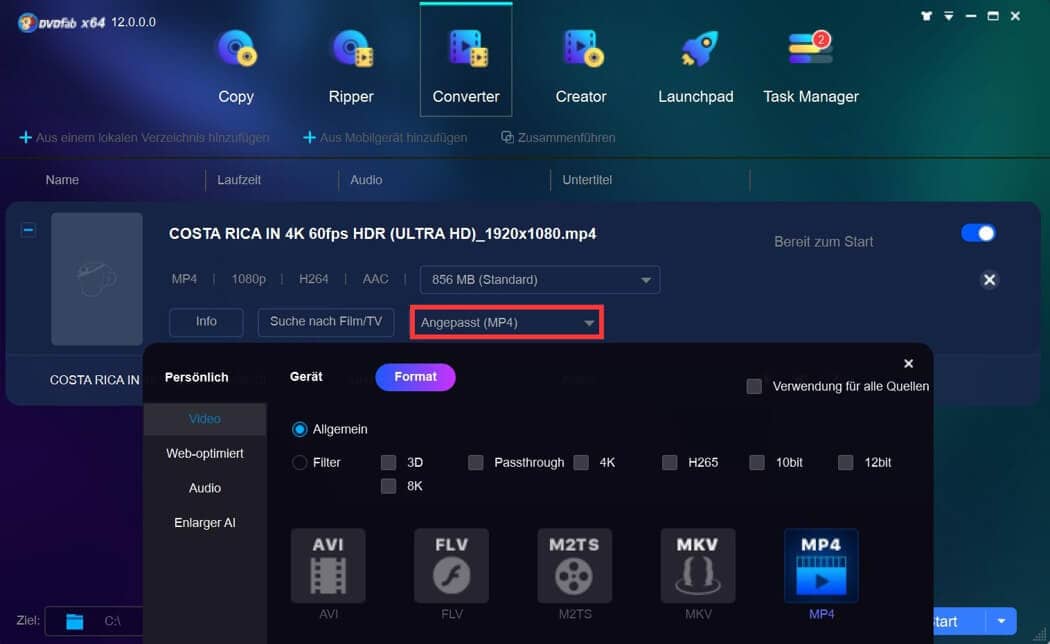Screen dimensions: 1050x644
Task: Choose M2TS as output format
Action: (574, 565)
